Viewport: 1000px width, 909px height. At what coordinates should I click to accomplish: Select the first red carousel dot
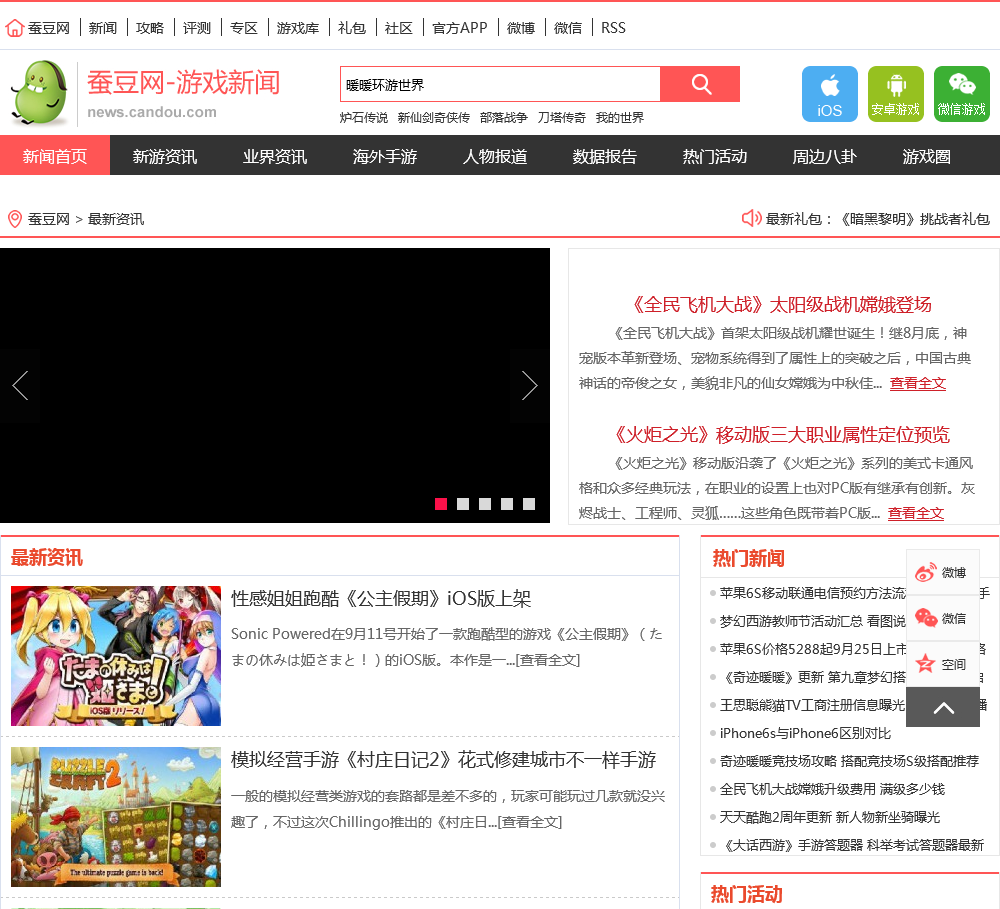point(441,504)
